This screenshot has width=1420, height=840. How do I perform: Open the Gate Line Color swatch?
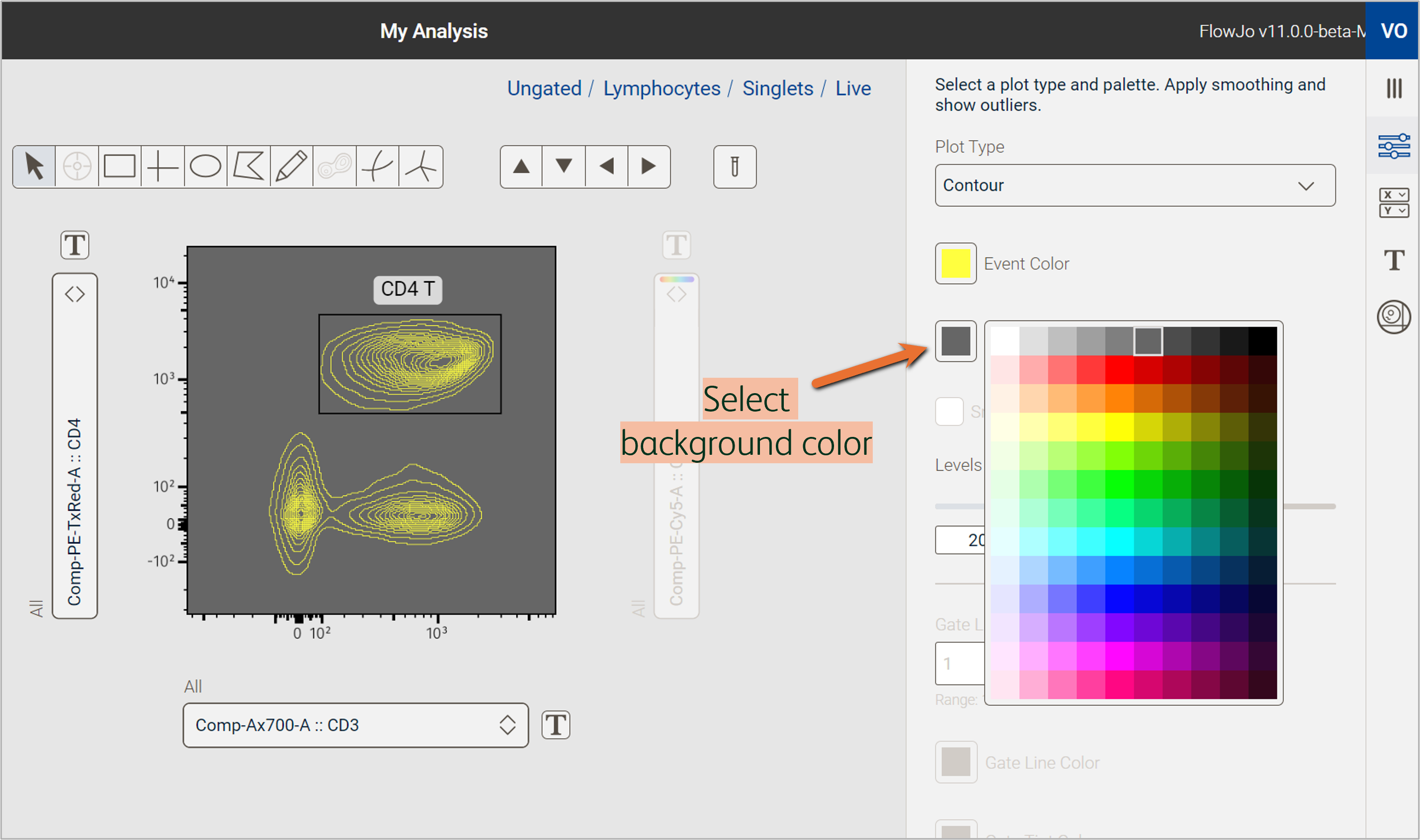[x=956, y=762]
